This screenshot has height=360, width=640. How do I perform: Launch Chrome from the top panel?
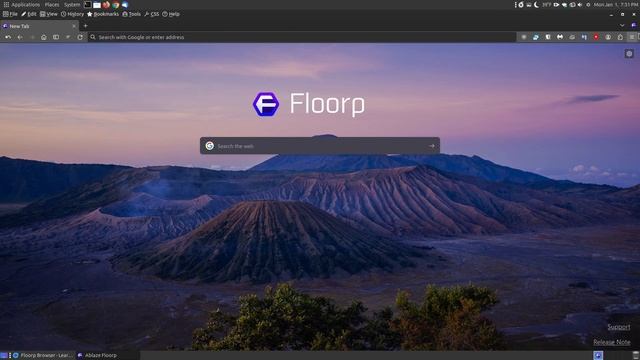[x=116, y=4]
